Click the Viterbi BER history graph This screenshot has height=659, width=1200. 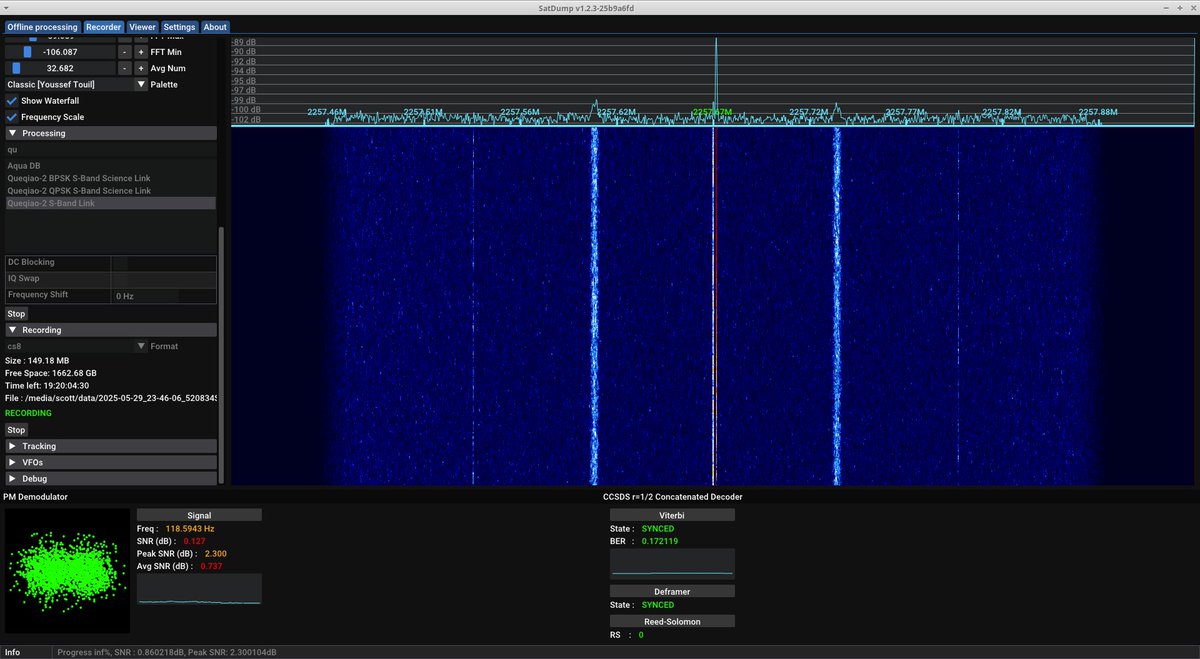pos(672,563)
